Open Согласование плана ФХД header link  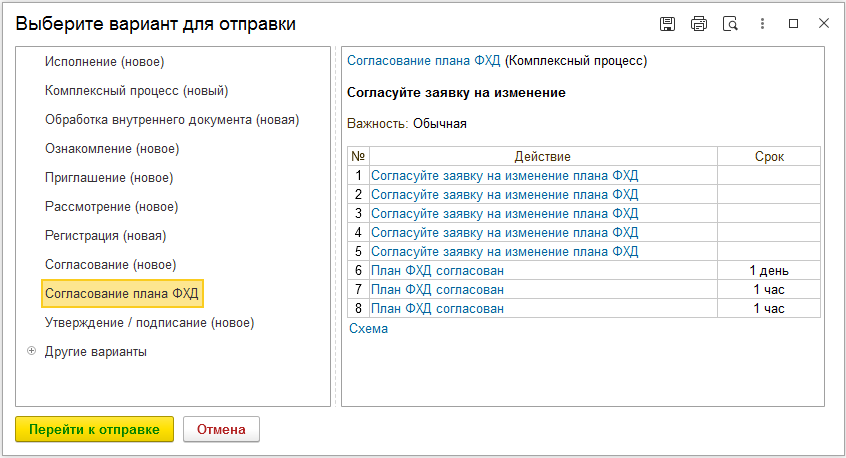(424, 60)
